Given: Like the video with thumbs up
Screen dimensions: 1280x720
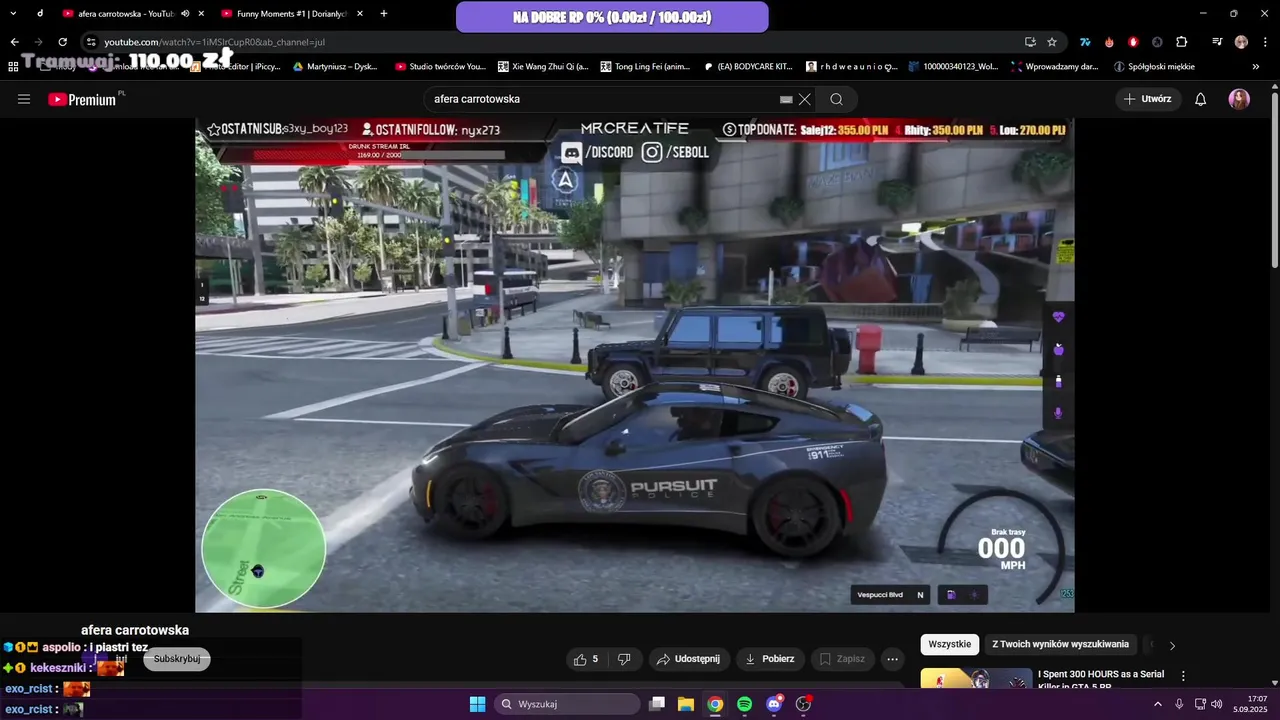Looking at the screenshot, I should coord(585,659).
